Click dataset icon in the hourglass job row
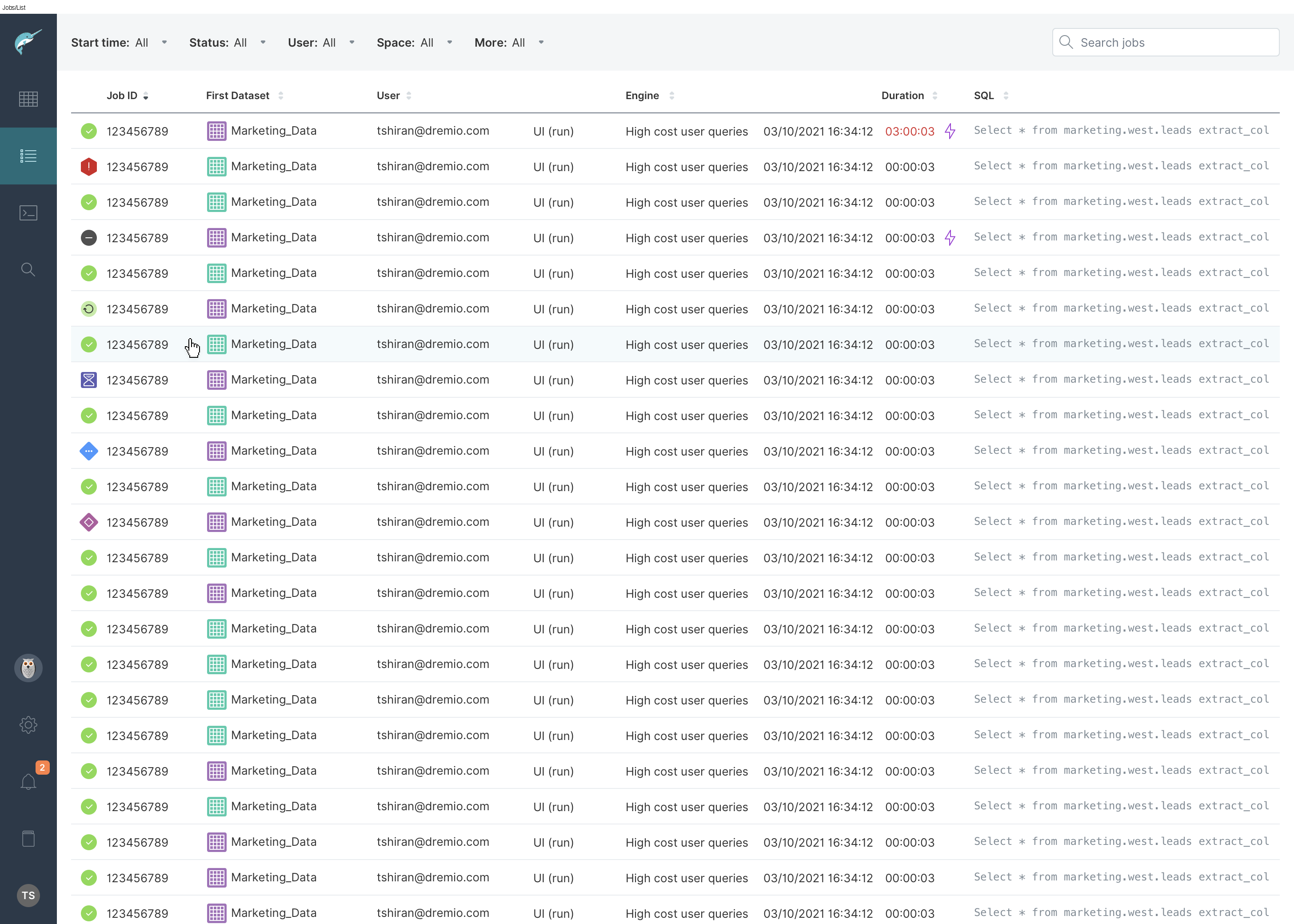The width and height of the screenshot is (1294, 924). coord(217,380)
